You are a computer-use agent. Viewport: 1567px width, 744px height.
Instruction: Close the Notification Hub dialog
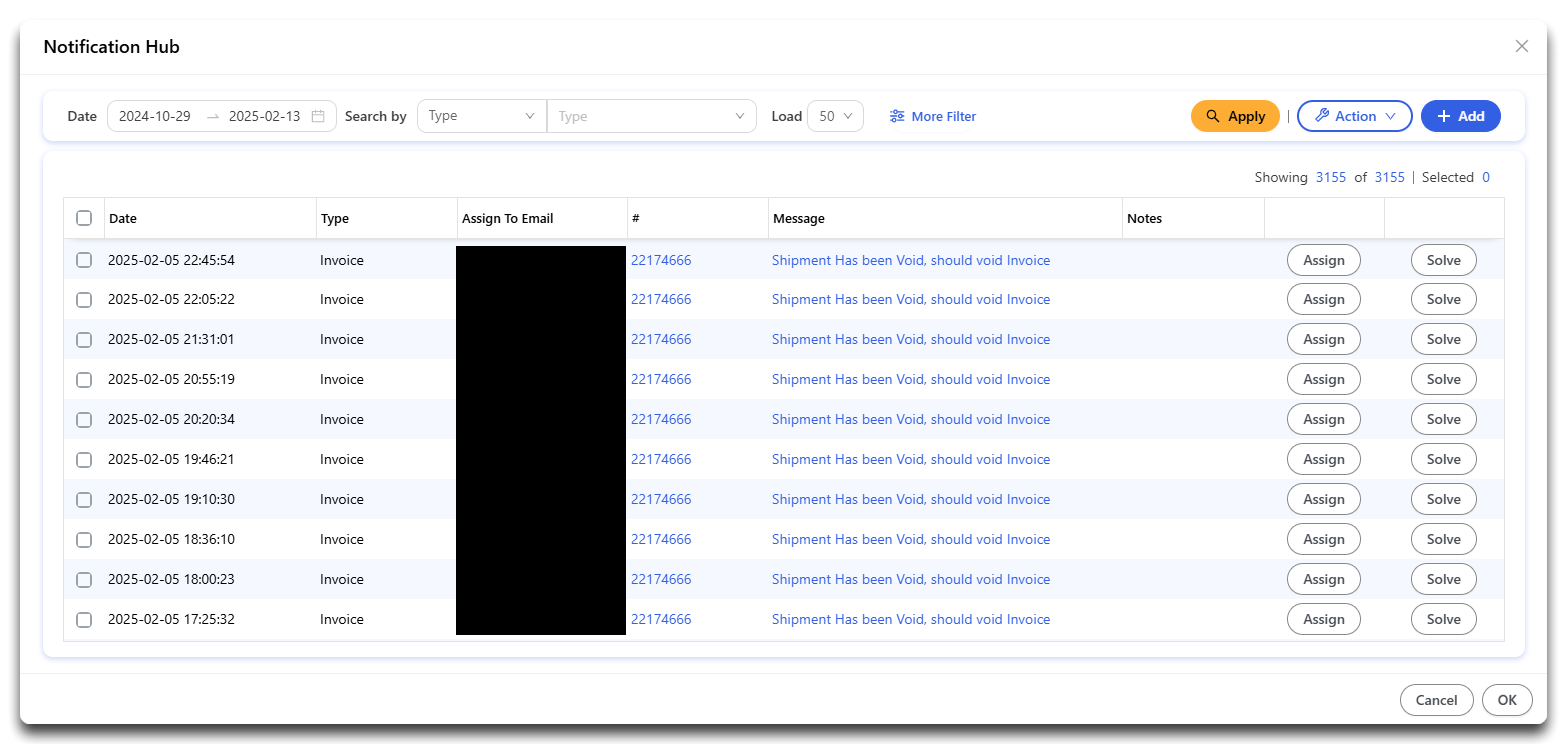click(x=1522, y=46)
